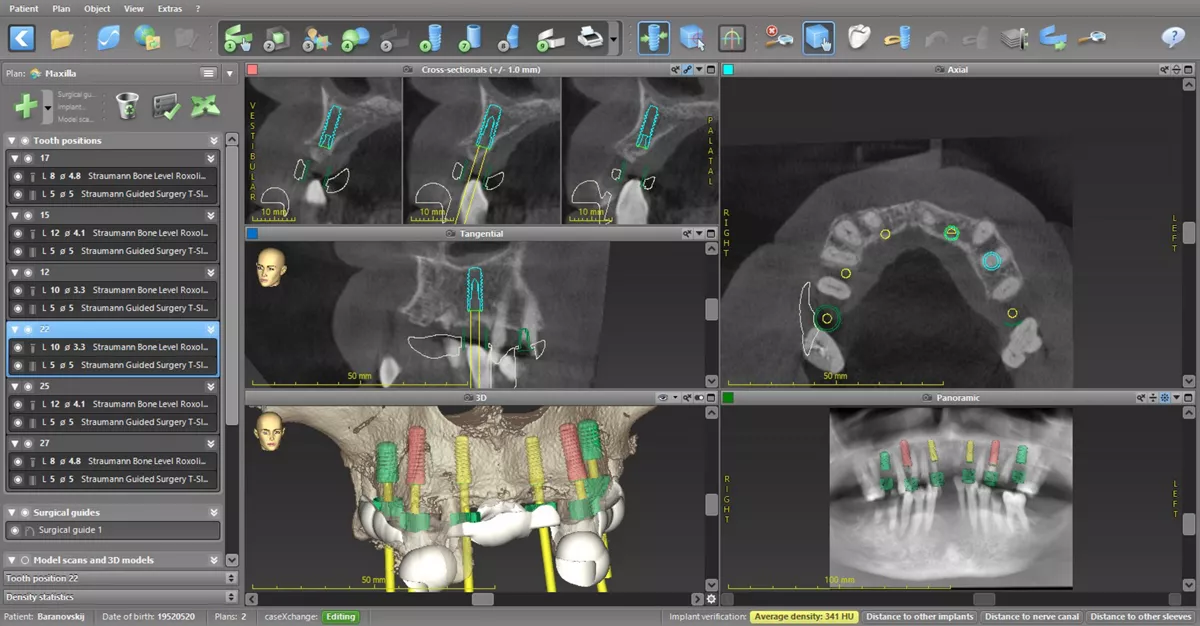Collapse tooth position 25 group

(14, 386)
